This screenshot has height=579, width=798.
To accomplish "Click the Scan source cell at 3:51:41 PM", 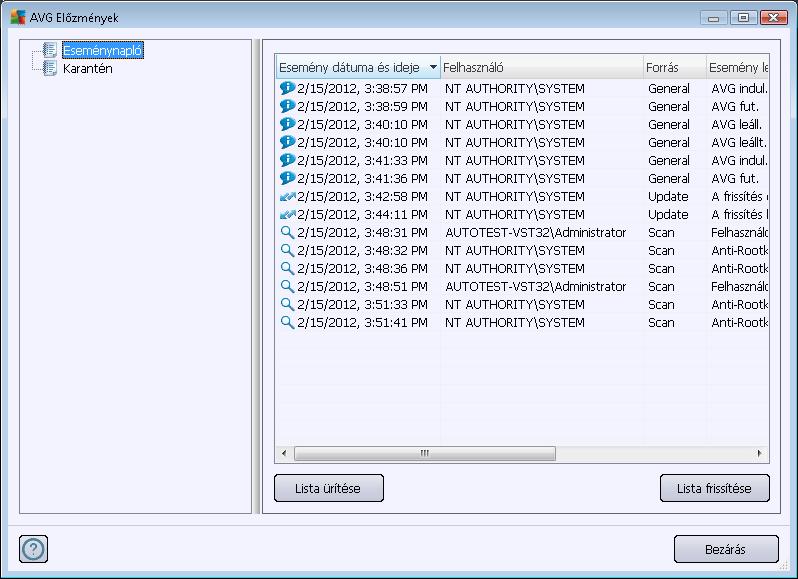I will pos(661,323).
